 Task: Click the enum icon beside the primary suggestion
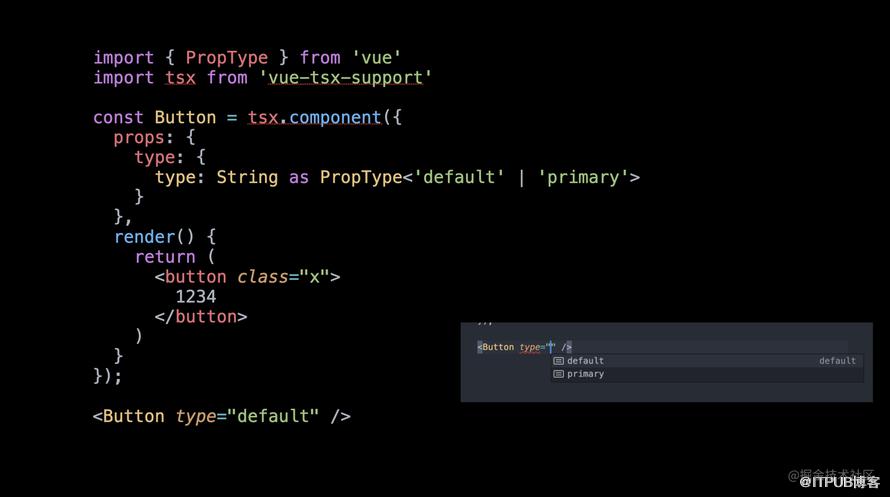(559, 374)
